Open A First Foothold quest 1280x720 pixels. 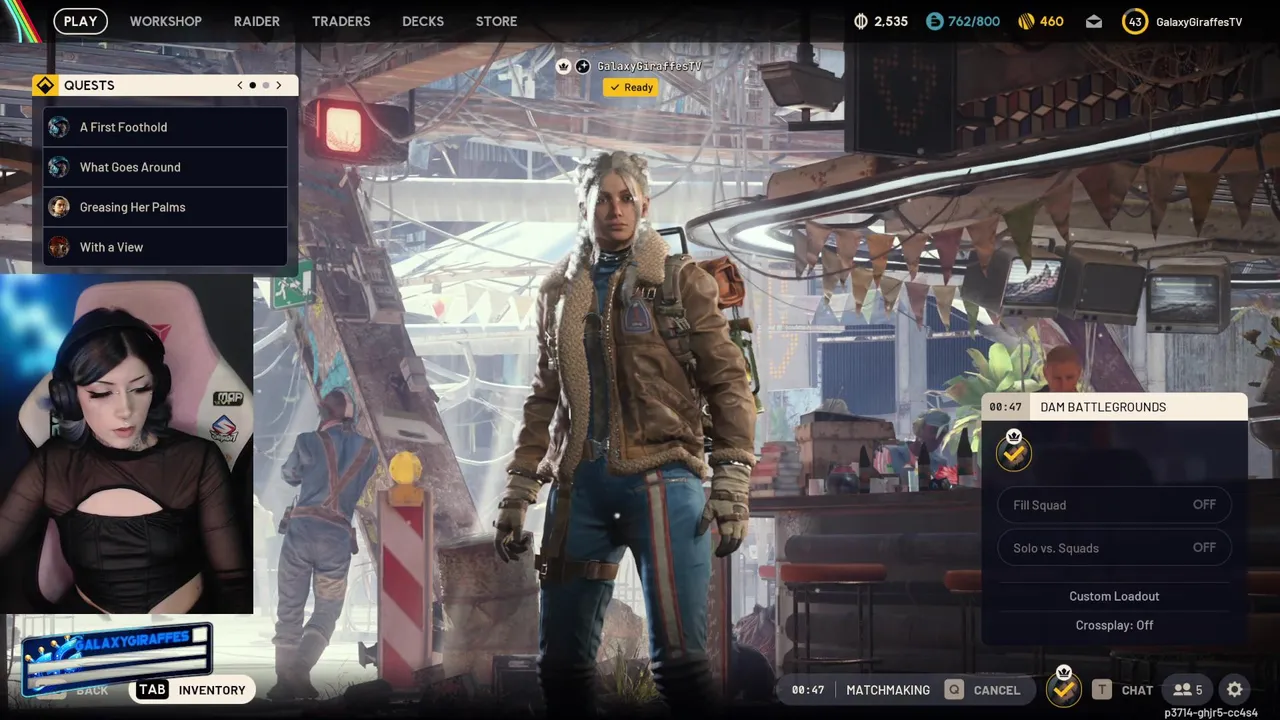click(x=165, y=127)
